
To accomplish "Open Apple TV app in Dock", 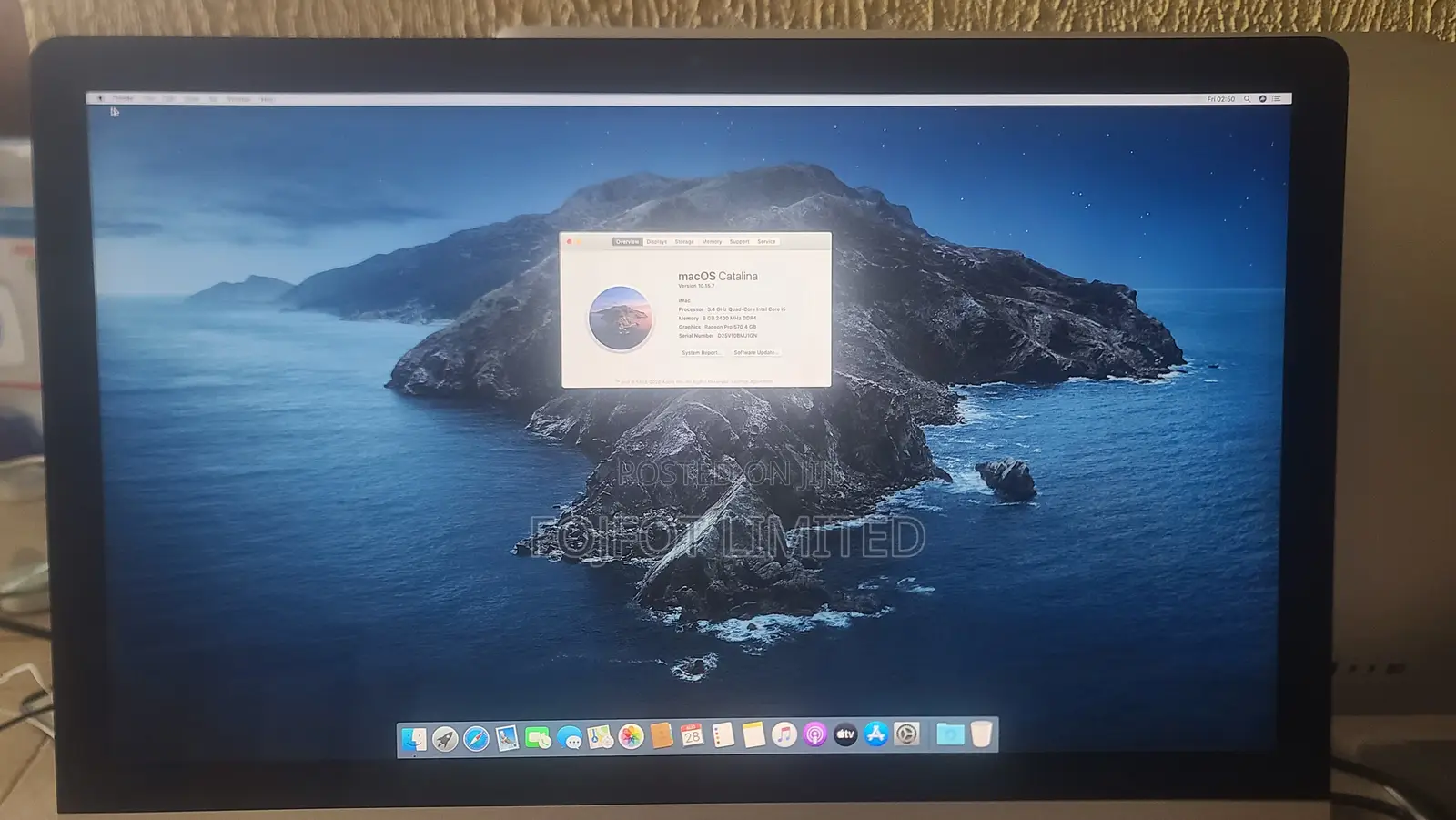I will tap(845, 734).
